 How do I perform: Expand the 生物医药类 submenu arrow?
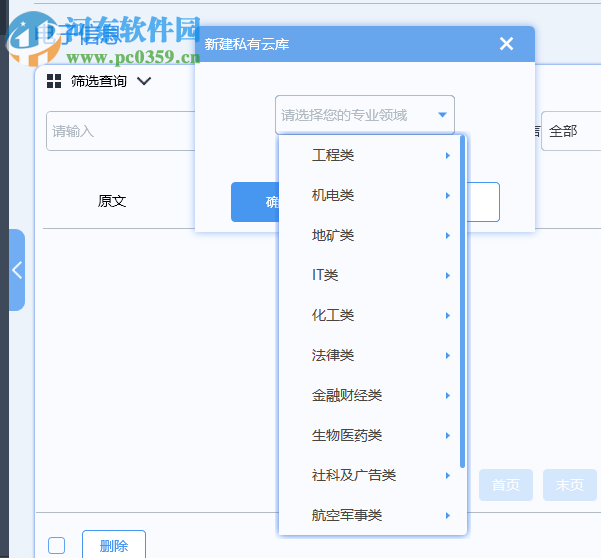tap(447, 435)
